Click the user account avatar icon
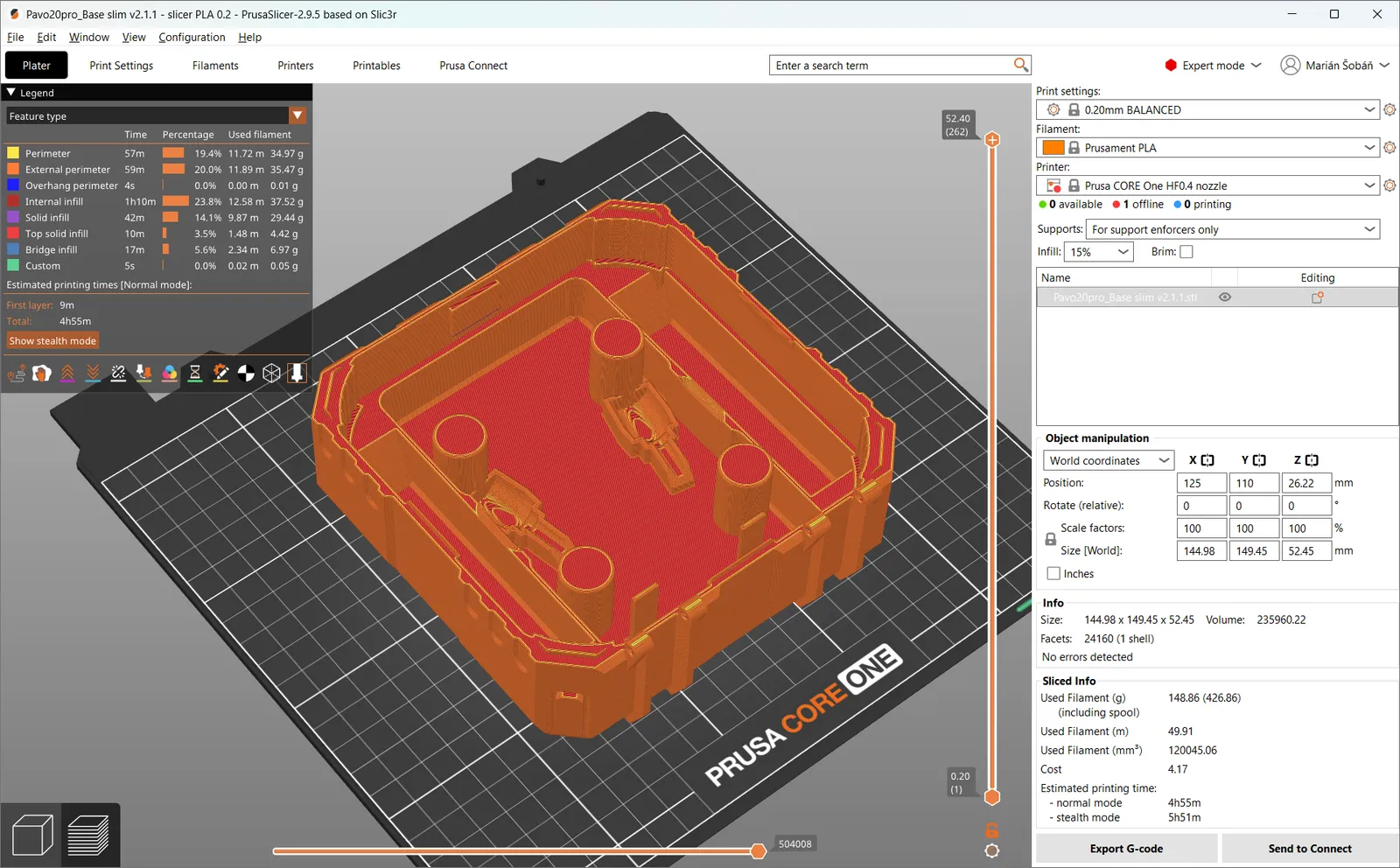The image size is (1400, 868). (1290, 66)
